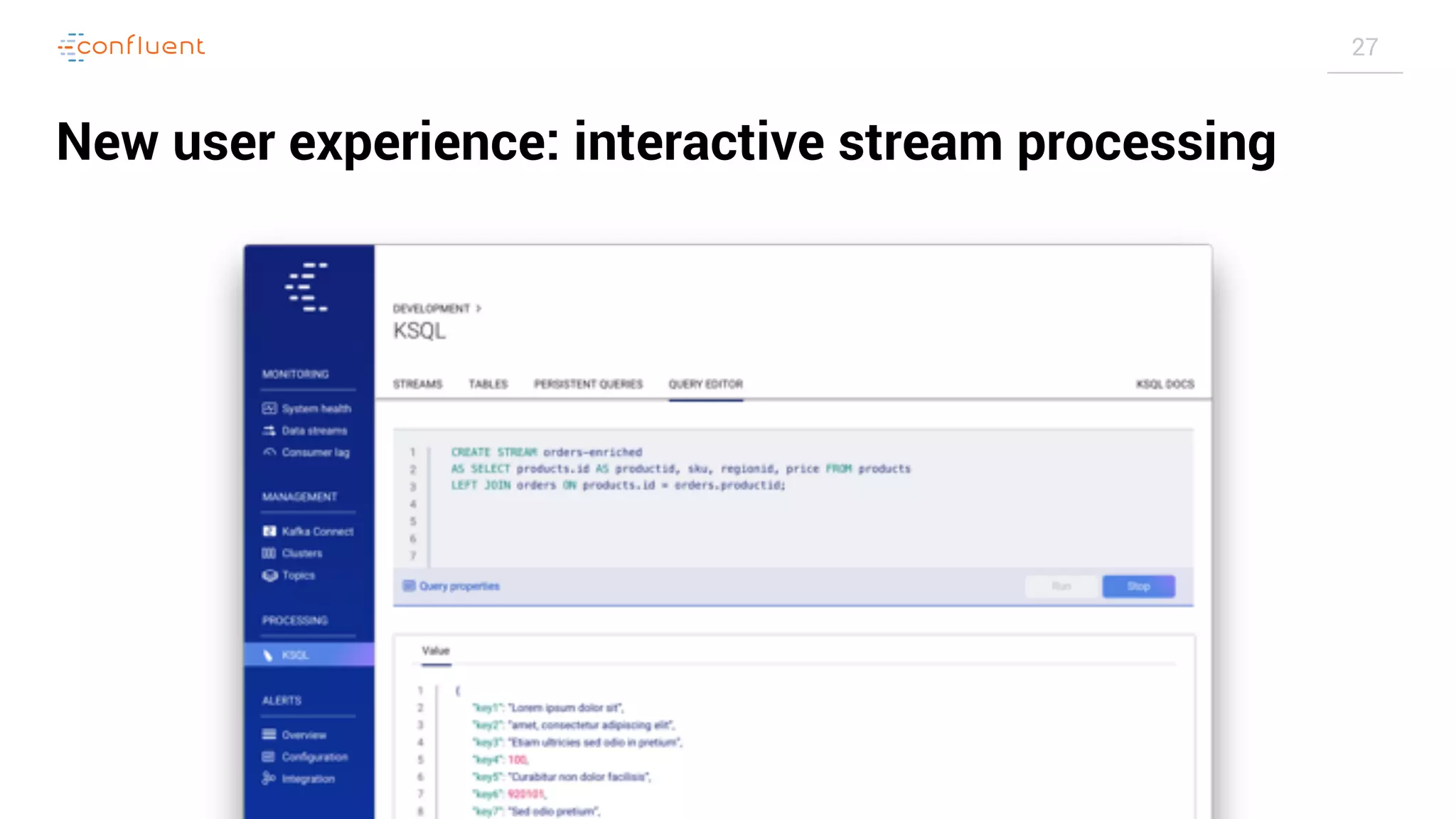Image resolution: width=1456 pixels, height=819 pixels.
Task: Click the Data streams icon
Action: pyautogui.click(x=269, y=430)
